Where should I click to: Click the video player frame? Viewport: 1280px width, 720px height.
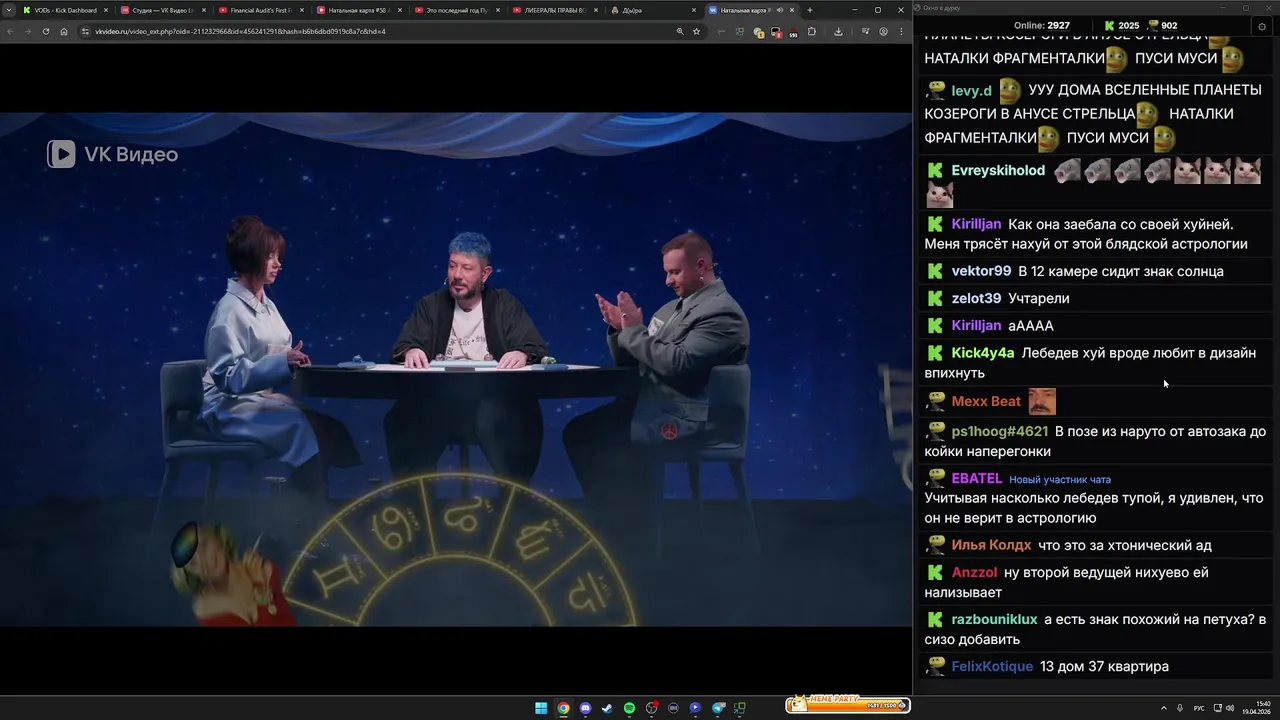coord(456,369)
